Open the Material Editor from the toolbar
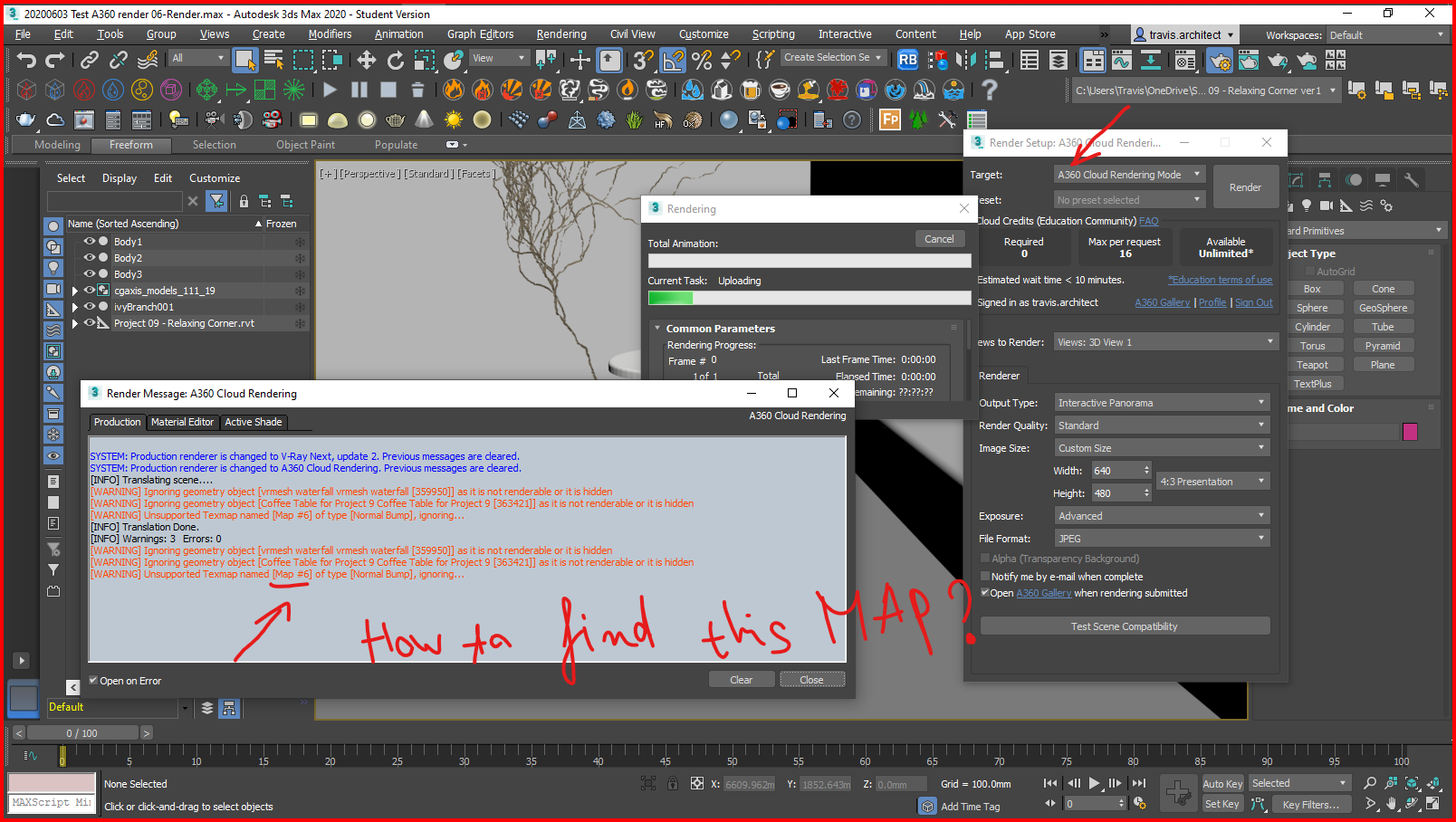 tap(1185, 60)
